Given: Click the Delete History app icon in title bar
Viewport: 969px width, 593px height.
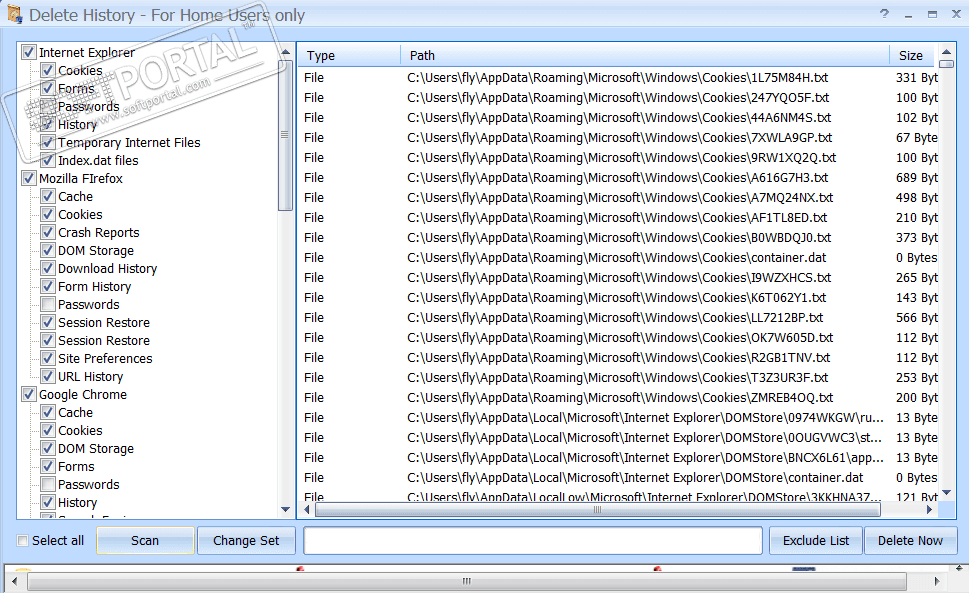Looking at the screenshot, I should click(x=15, y=14).
